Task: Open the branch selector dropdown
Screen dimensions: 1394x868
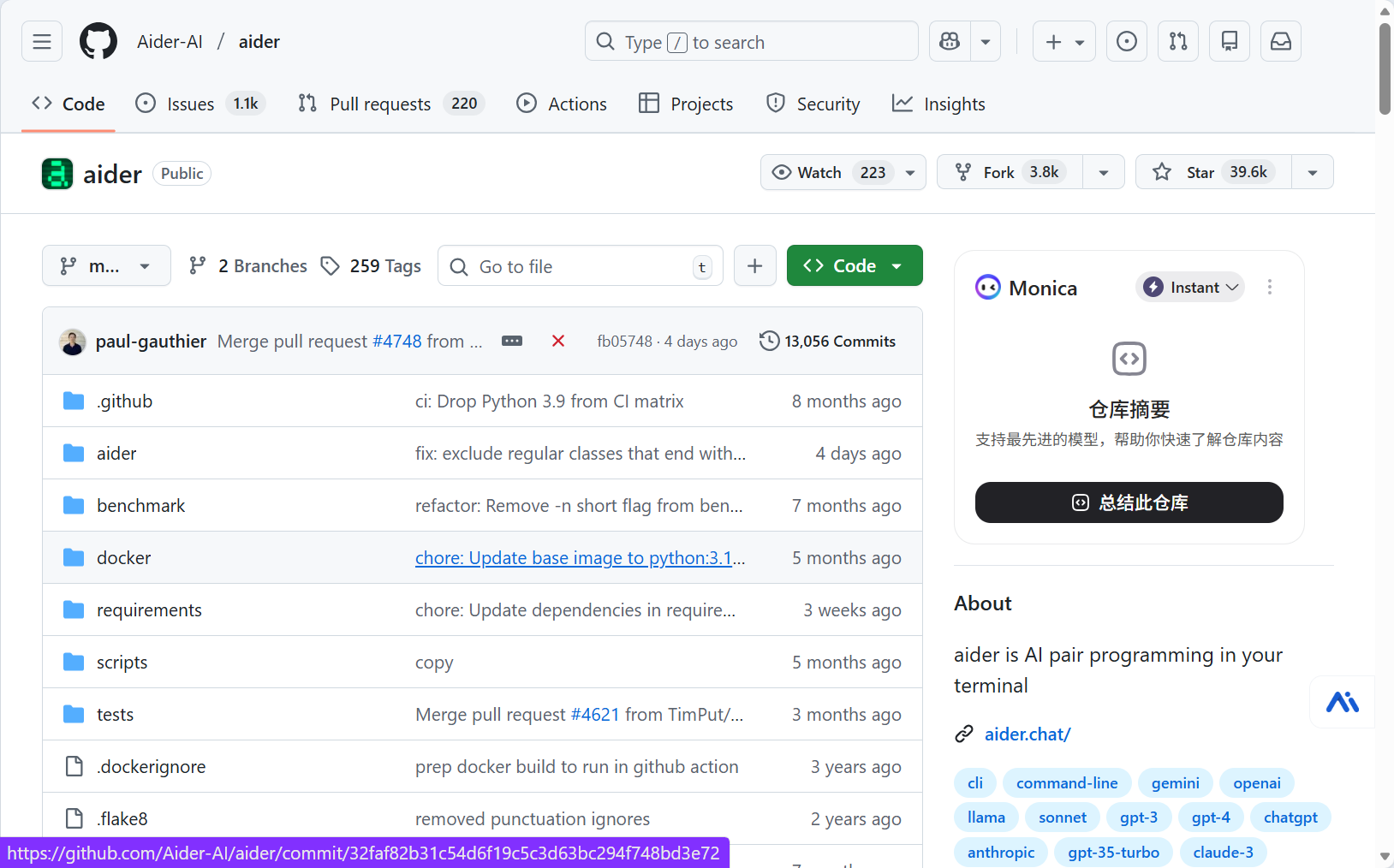Action: (x=106, y=265)
